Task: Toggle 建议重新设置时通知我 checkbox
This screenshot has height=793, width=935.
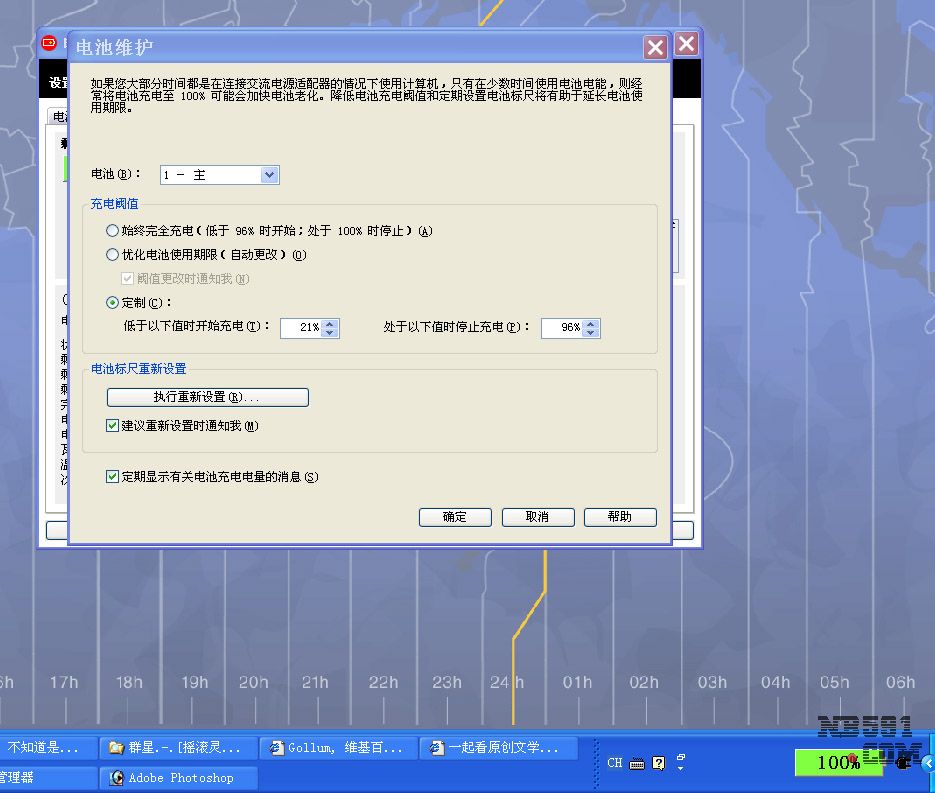Action: pos(113,426)
